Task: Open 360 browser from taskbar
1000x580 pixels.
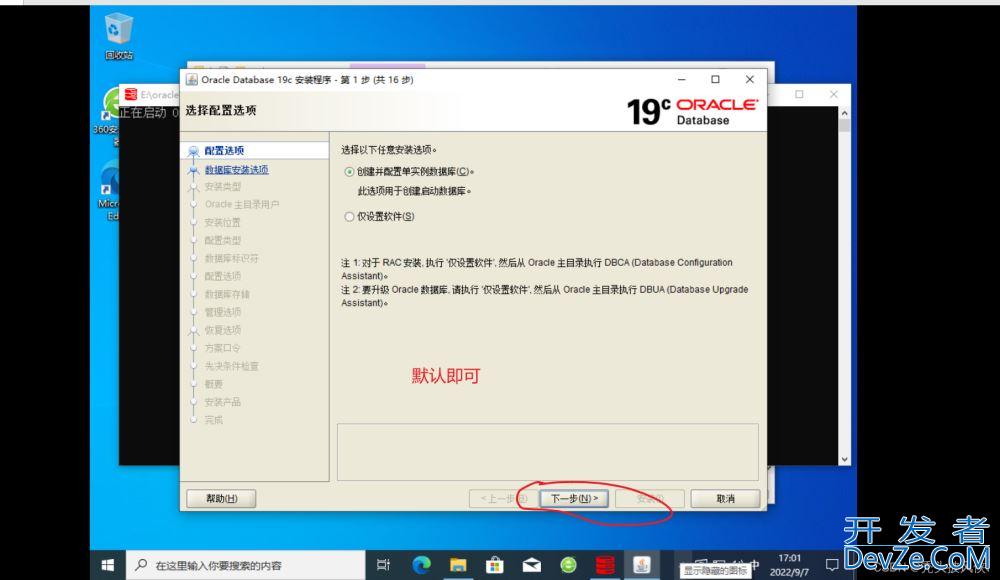Action: (x=568, y=565)
